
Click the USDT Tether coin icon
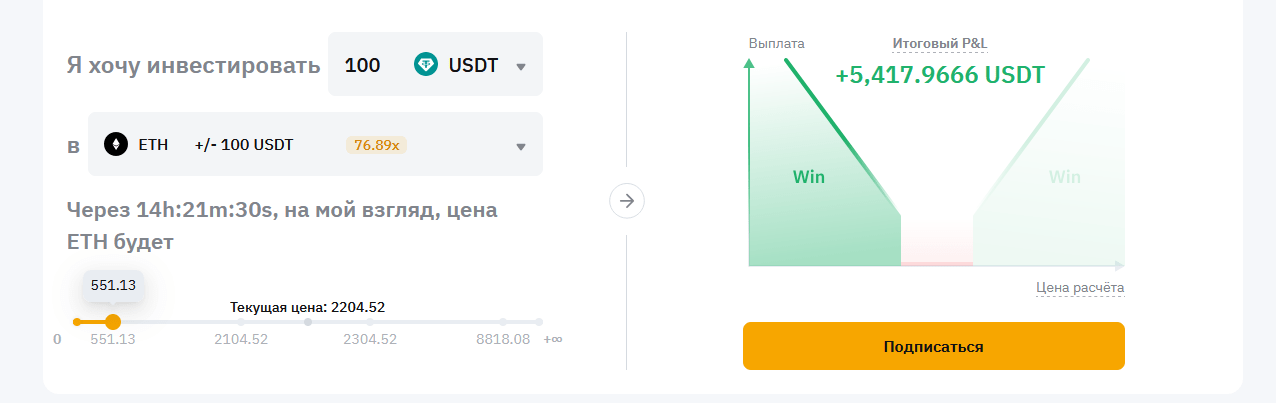(426, 65)
